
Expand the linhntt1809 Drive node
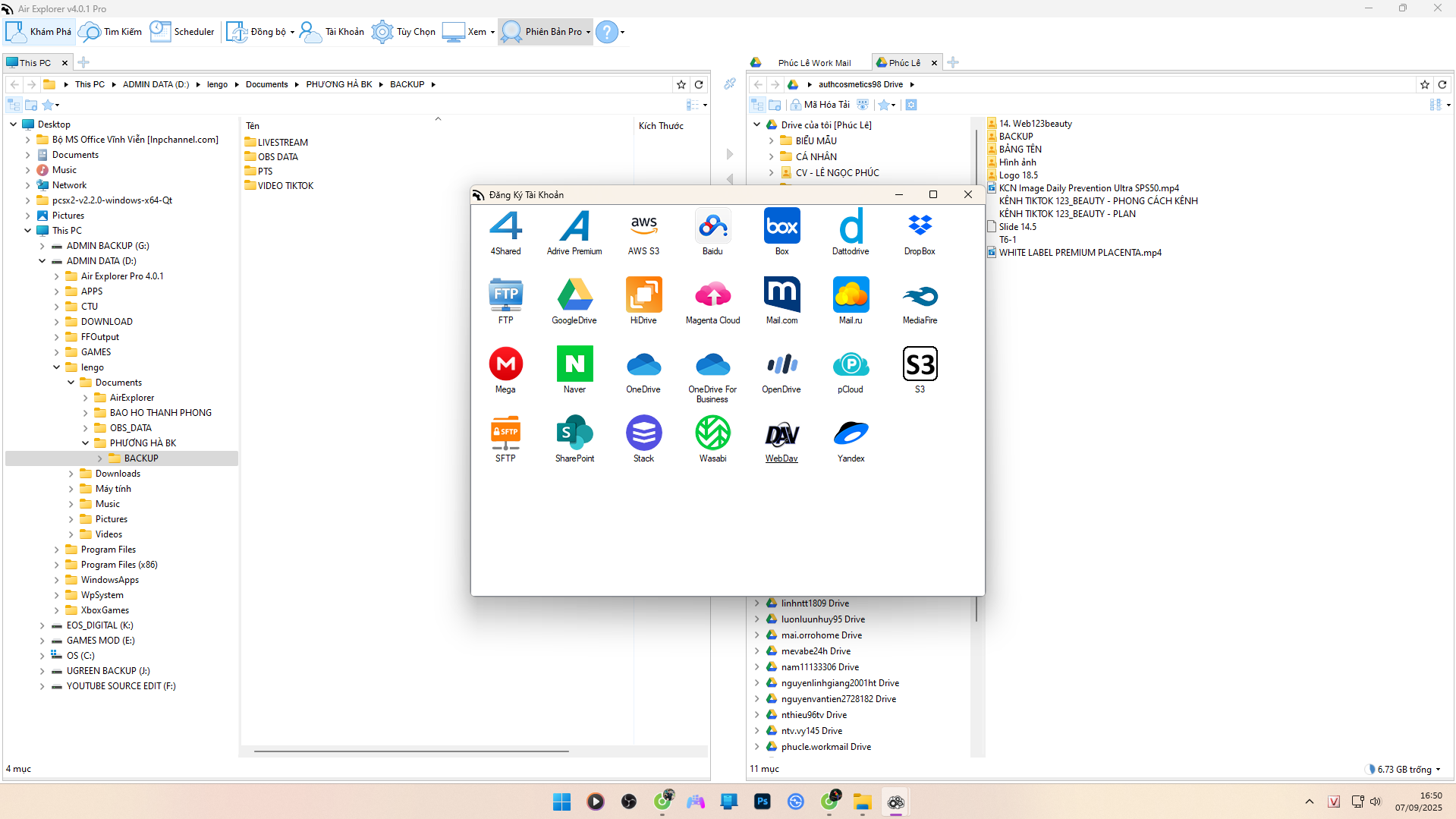point(756,603)
